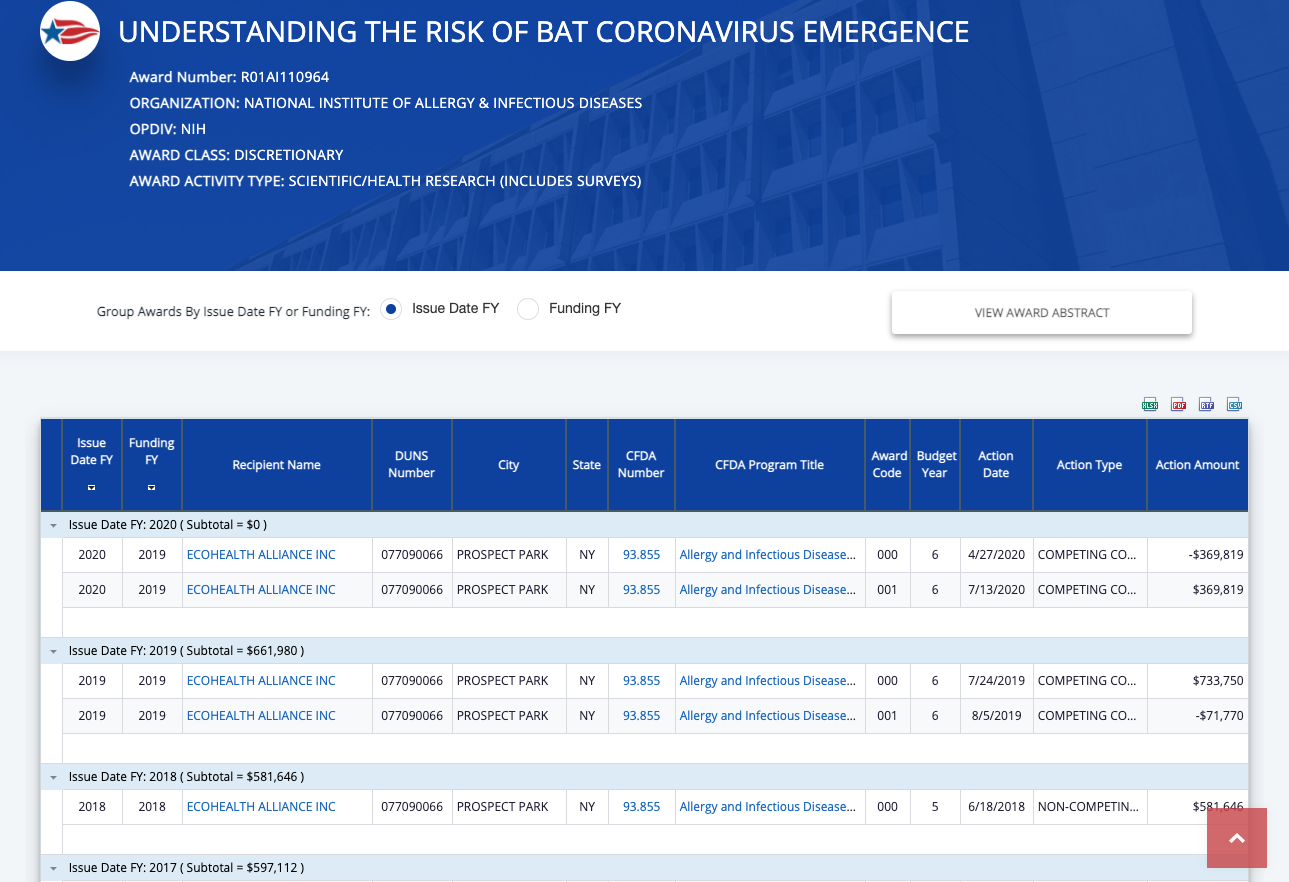Select the Funding FY grouping option
This screenshot has height=882, width=1289.
point(528,309)
